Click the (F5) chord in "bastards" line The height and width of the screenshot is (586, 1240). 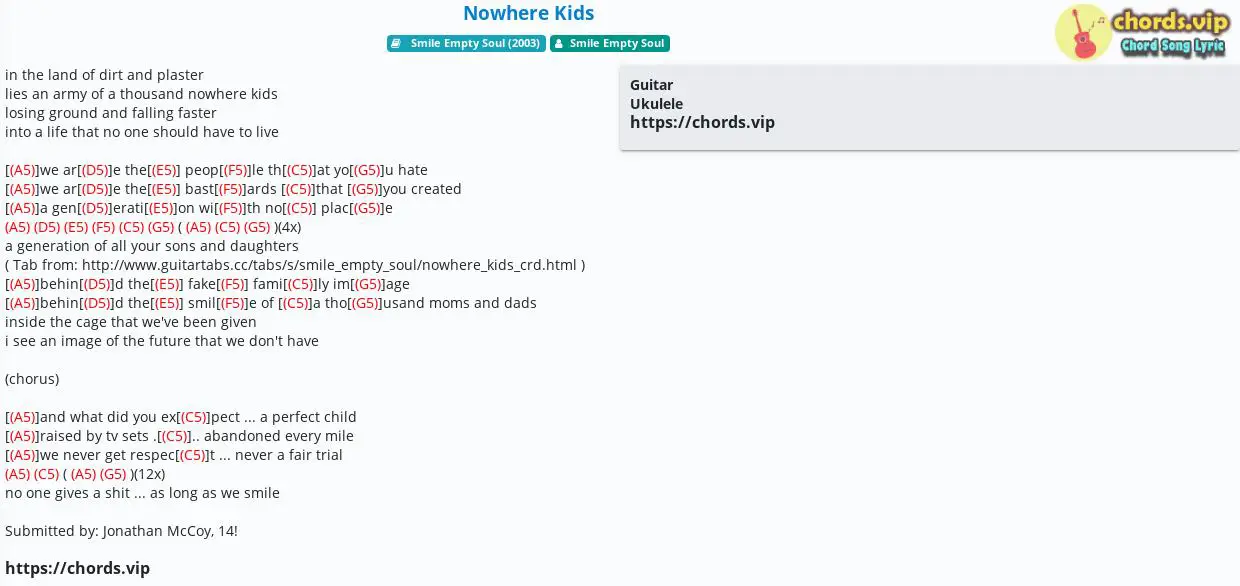coord(231,189)
